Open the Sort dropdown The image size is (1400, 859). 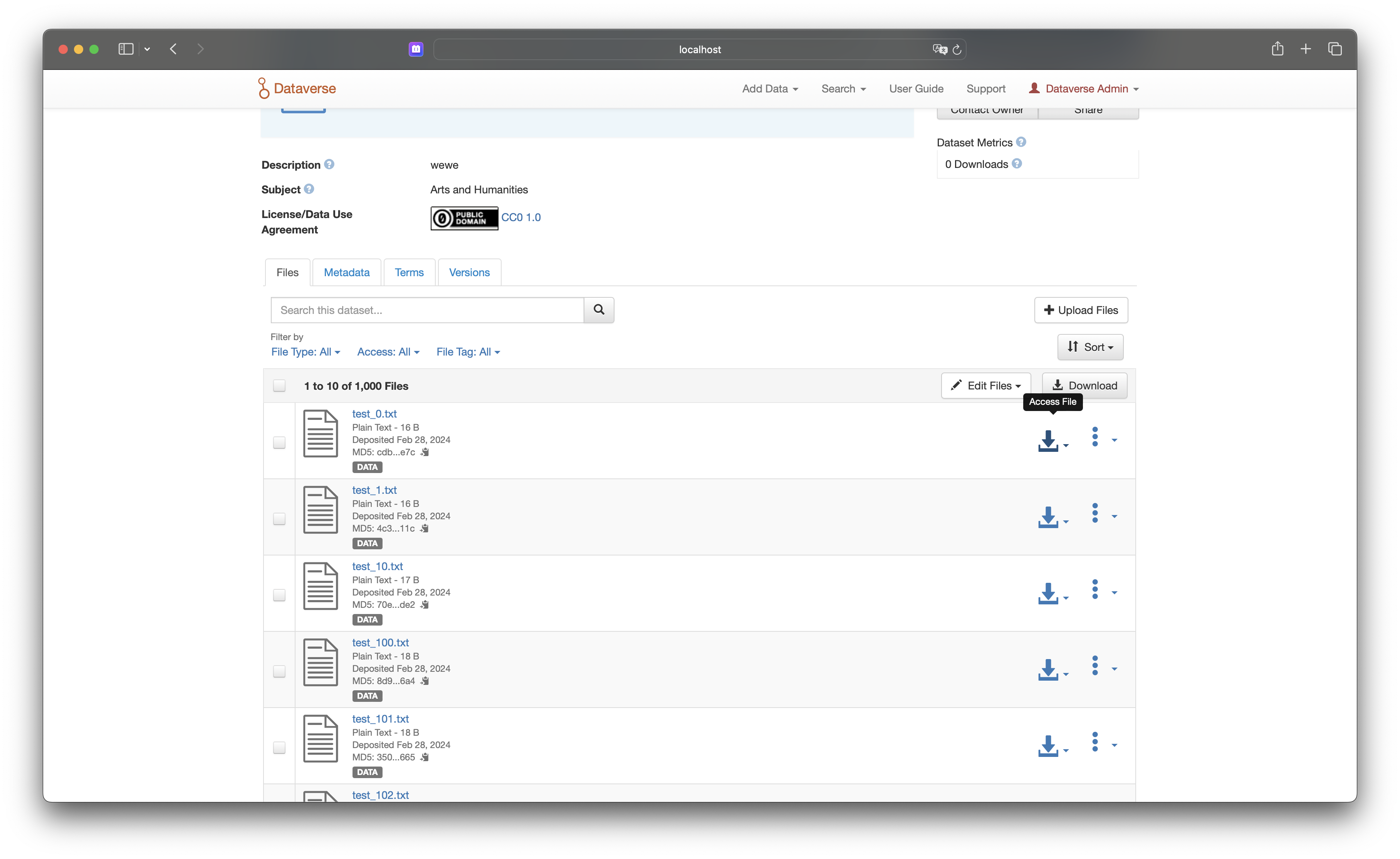pos(1090,347)
